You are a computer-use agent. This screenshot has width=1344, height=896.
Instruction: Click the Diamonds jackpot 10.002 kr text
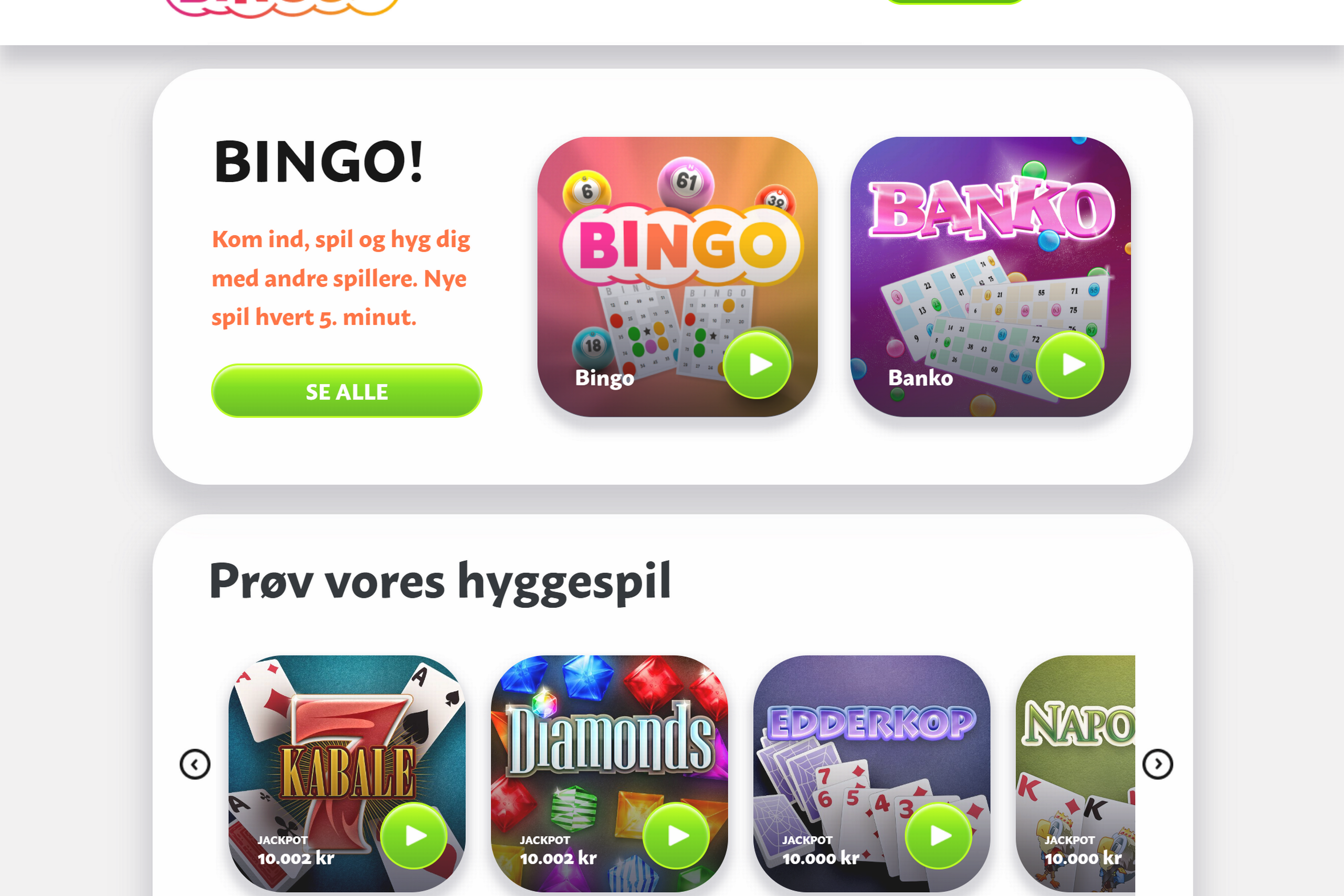pyautogui.click(x=558, y=858)
